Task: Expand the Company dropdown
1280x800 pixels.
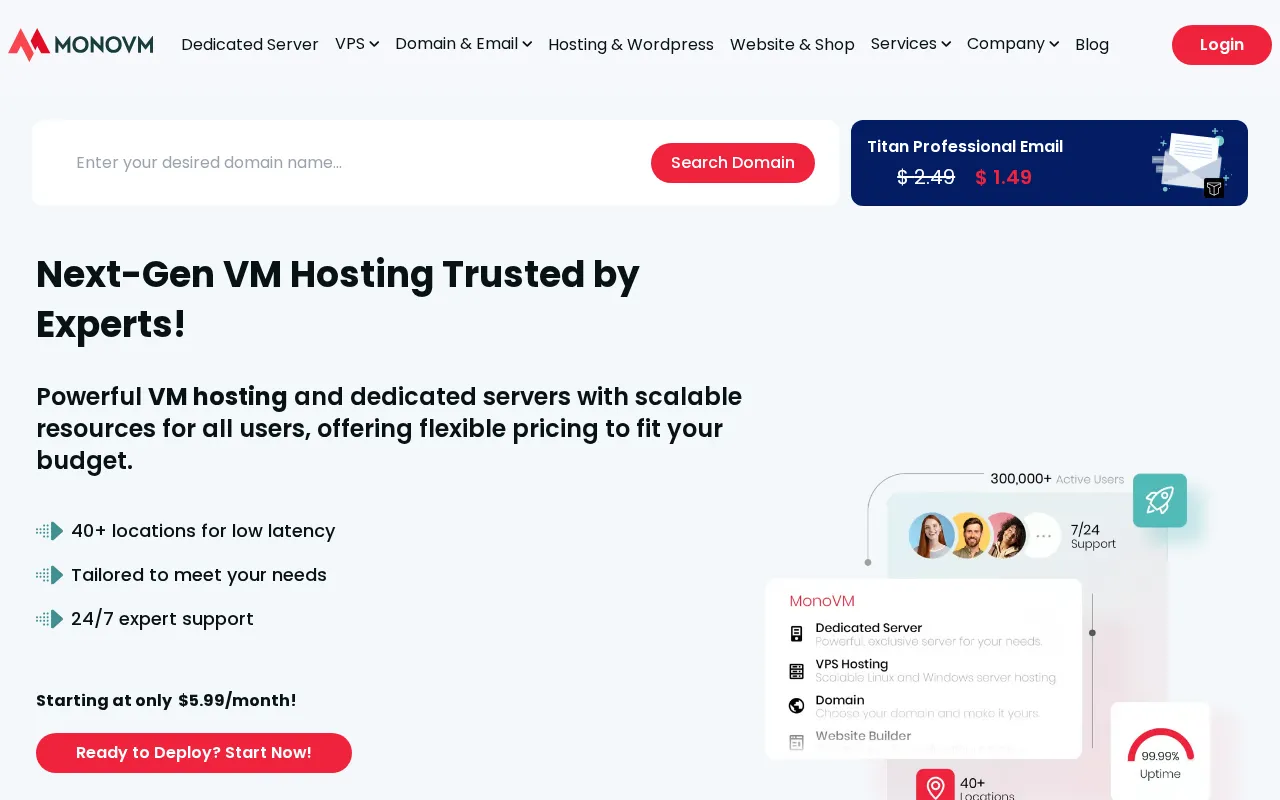Action: point(1012,44)
